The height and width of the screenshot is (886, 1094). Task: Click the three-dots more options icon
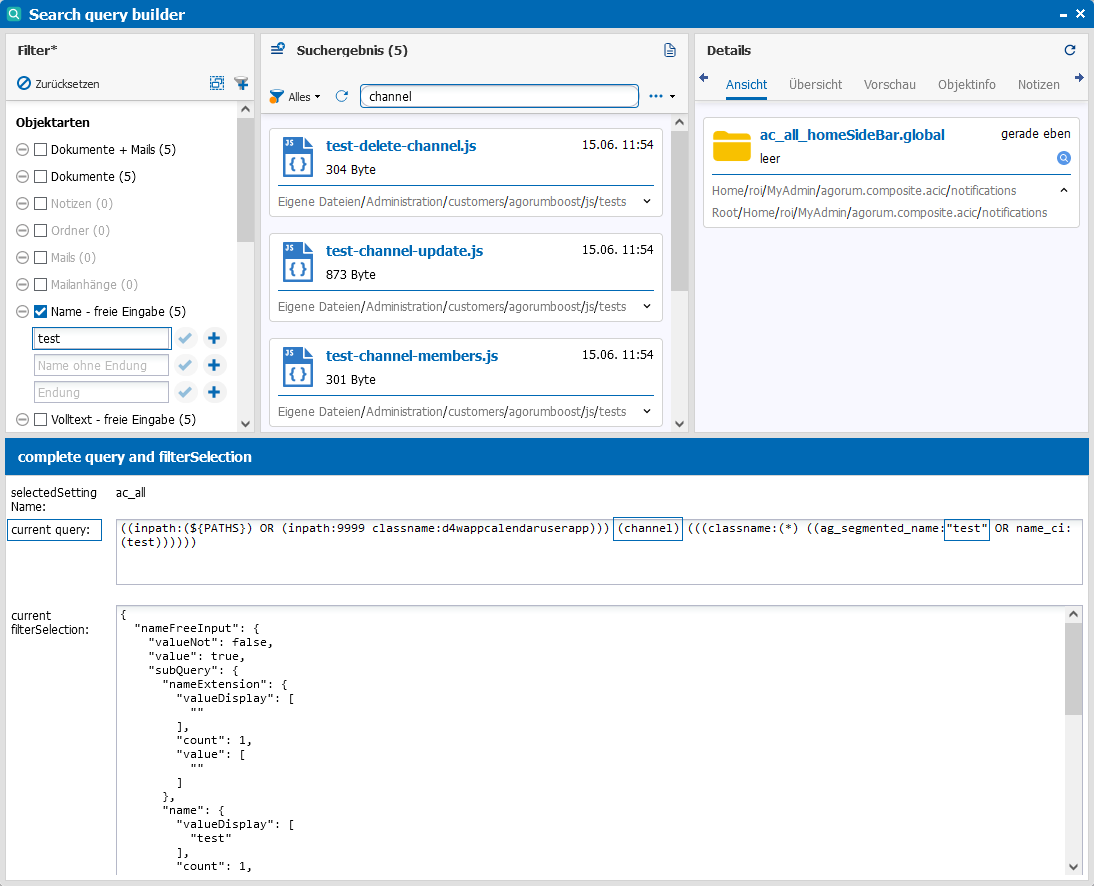coord(656,96)
